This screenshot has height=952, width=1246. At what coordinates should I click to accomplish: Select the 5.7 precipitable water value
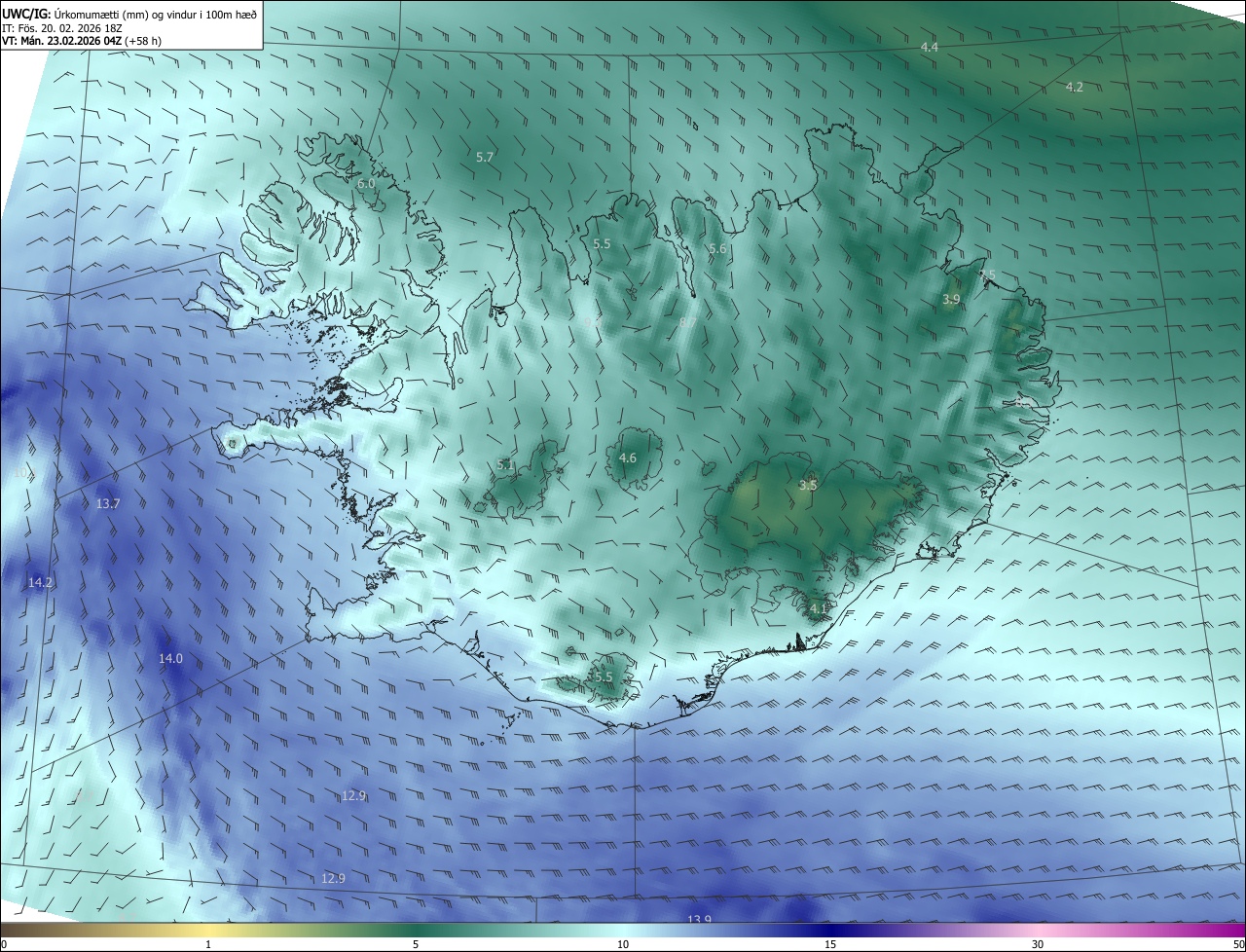click(x=485, y=156)
